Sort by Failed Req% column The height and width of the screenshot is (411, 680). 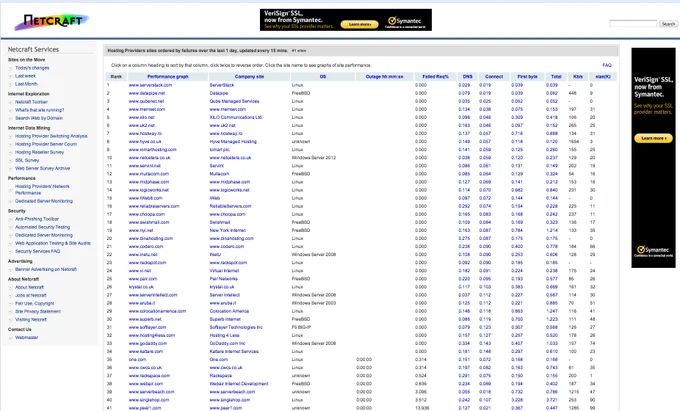[x=435, y=77]
